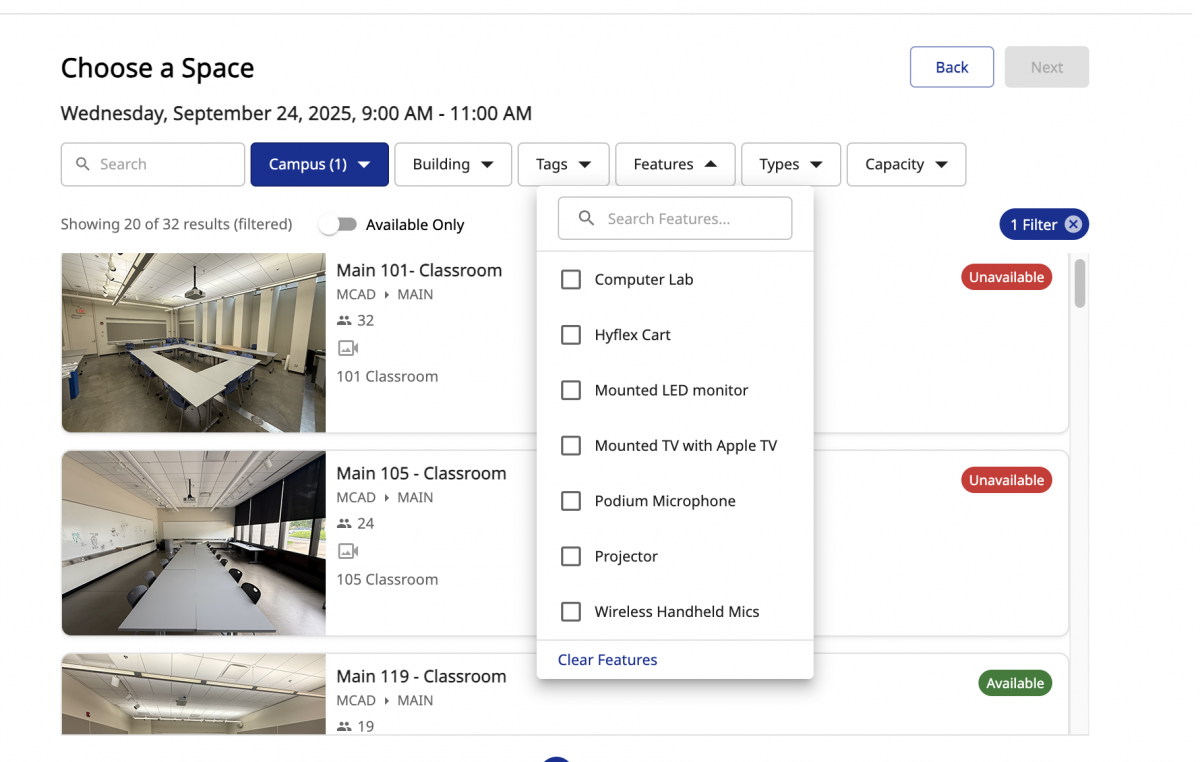The image size is (1200, 762).
Task: Click the magnifier icon in Search Features
Action: [587, 218]
